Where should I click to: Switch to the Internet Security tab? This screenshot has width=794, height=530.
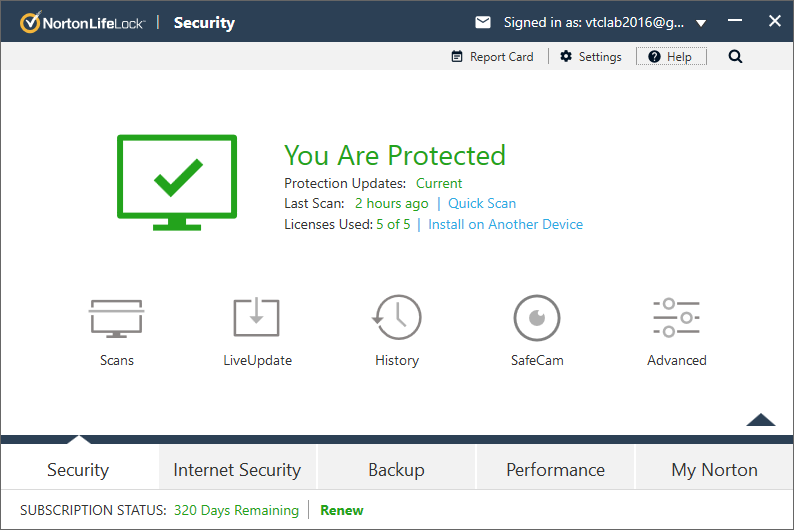click(x=237, y=469)
